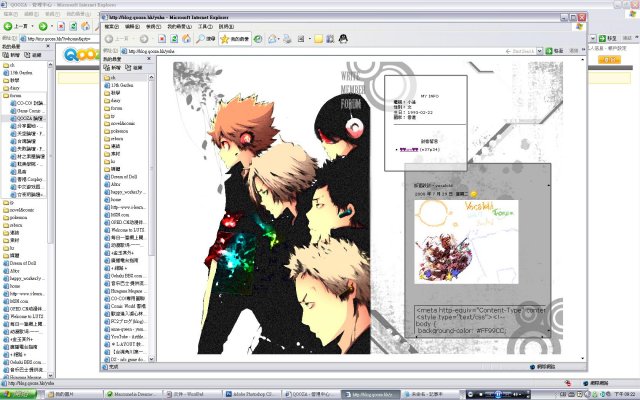This screenshot has width=640, height=400.
Task: Click the QQ penguin icon in the toolbar
Action: click(343, 39)
